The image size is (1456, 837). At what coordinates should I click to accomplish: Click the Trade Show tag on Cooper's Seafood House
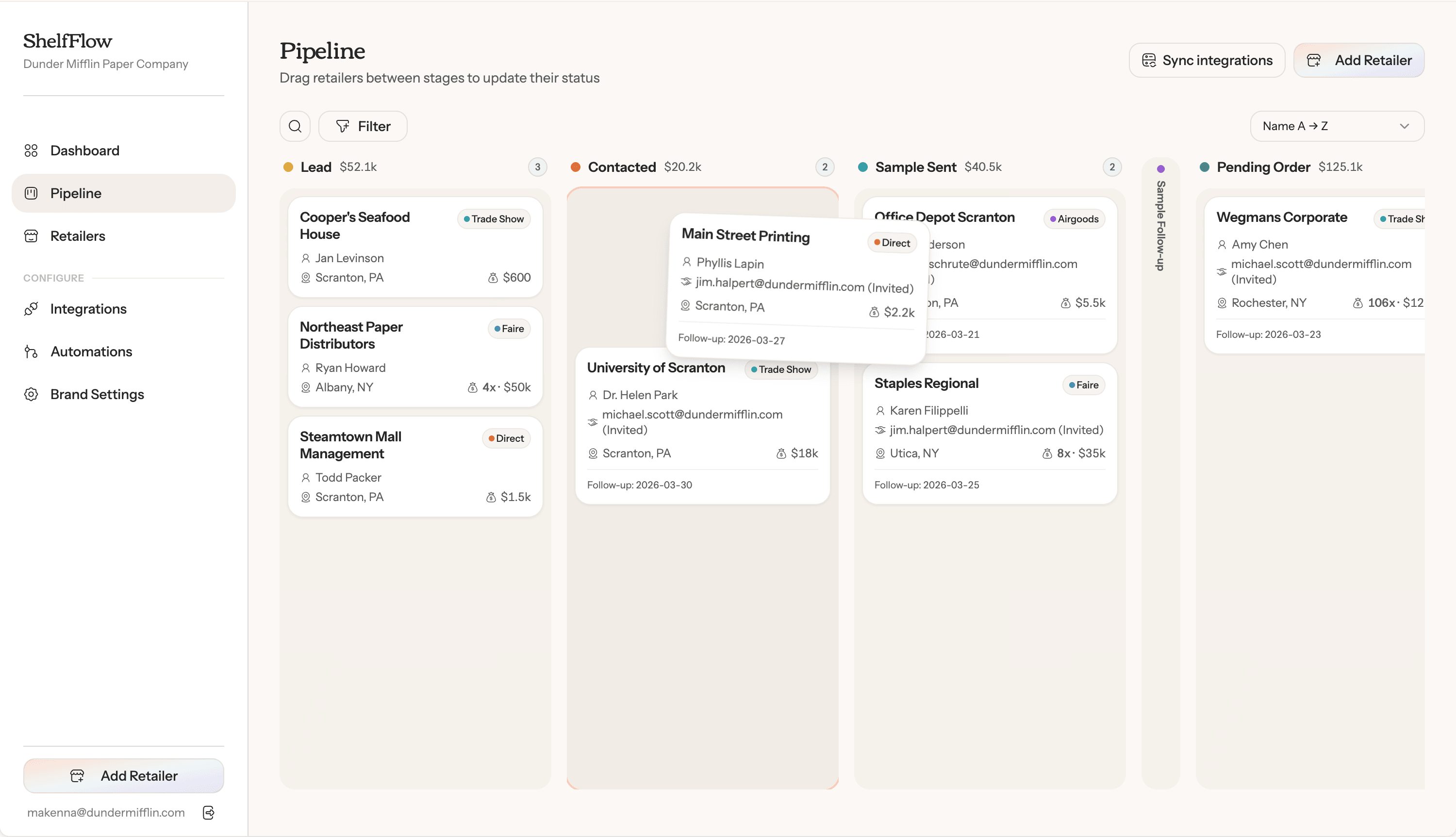click(x=494, y=219)
